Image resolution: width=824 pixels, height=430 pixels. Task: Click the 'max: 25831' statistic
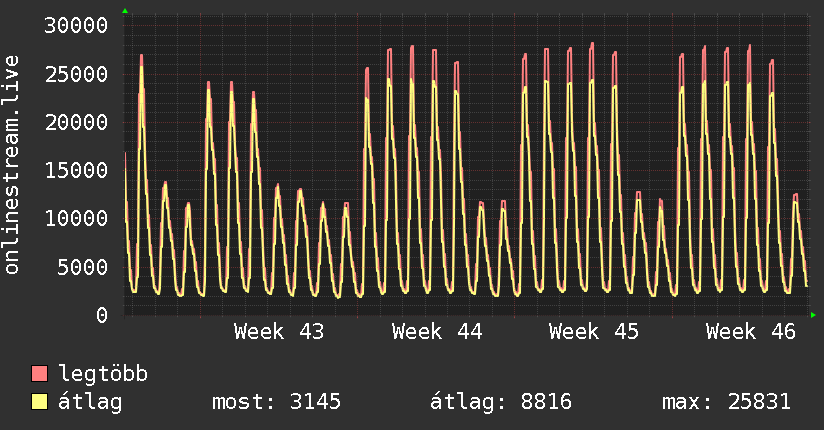click(x=726, y=402)
